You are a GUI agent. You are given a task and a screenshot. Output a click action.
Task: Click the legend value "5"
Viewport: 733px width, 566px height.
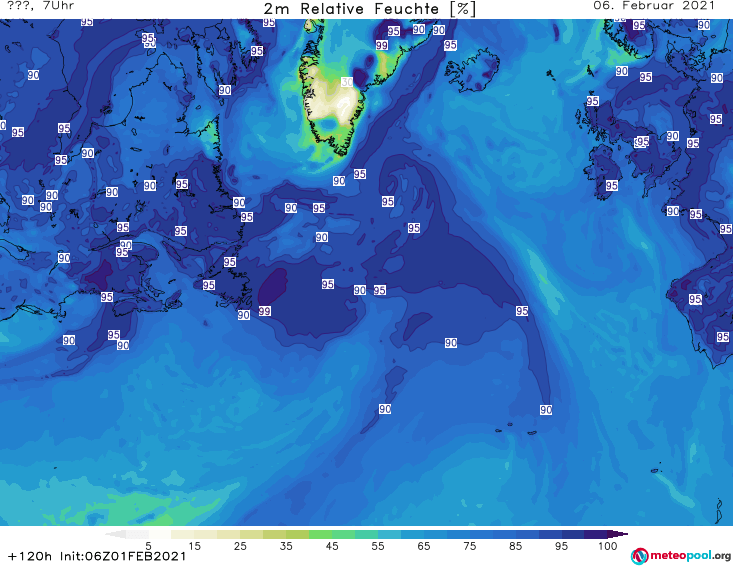click(148, 546)
